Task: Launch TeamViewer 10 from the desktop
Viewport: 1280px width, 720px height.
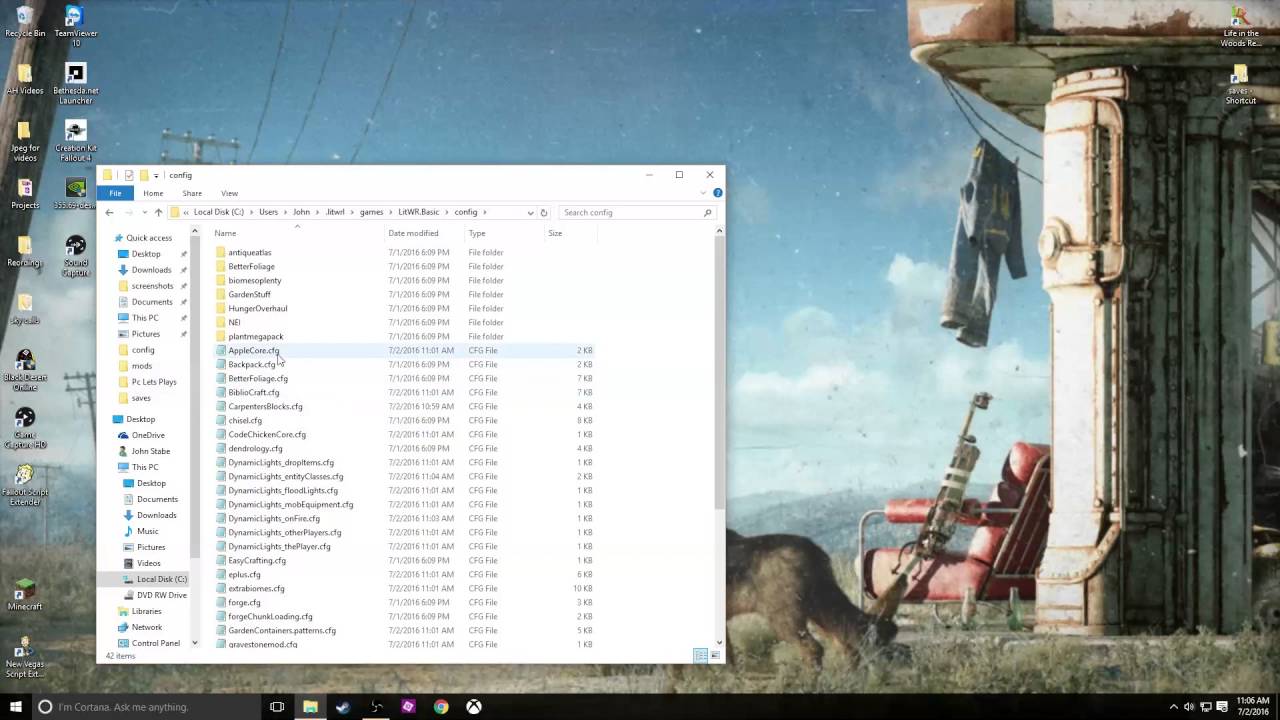Action: [x=75, y=26]
